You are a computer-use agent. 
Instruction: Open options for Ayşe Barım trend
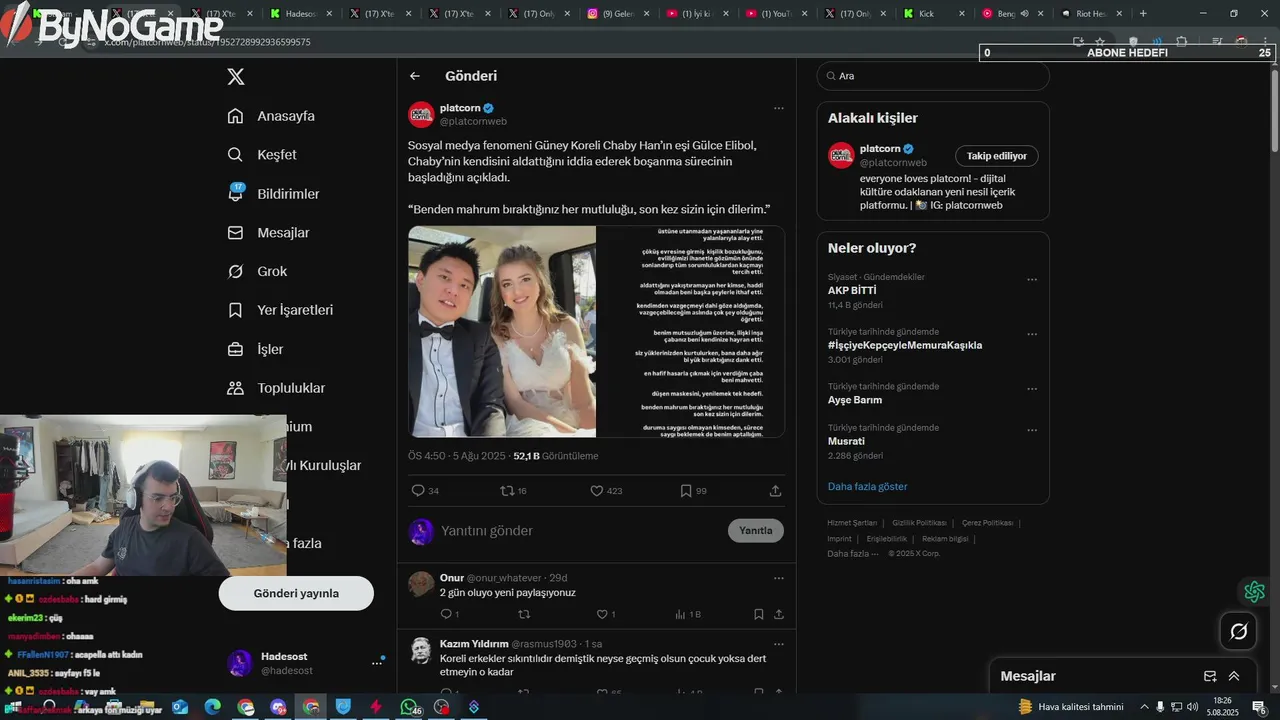click(1032, 389)
